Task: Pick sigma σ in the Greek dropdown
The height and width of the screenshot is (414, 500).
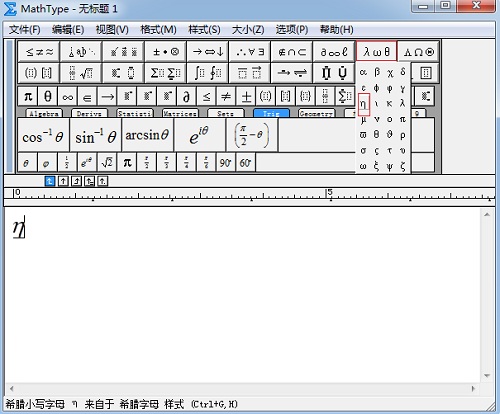Action: tap(363, 151)
